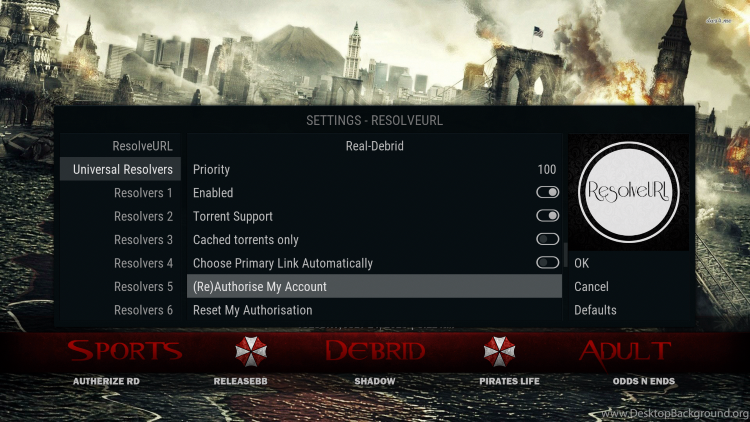Click the ResolveURL logo image
This screenshot has width=750, height=422.
point(629,192)
